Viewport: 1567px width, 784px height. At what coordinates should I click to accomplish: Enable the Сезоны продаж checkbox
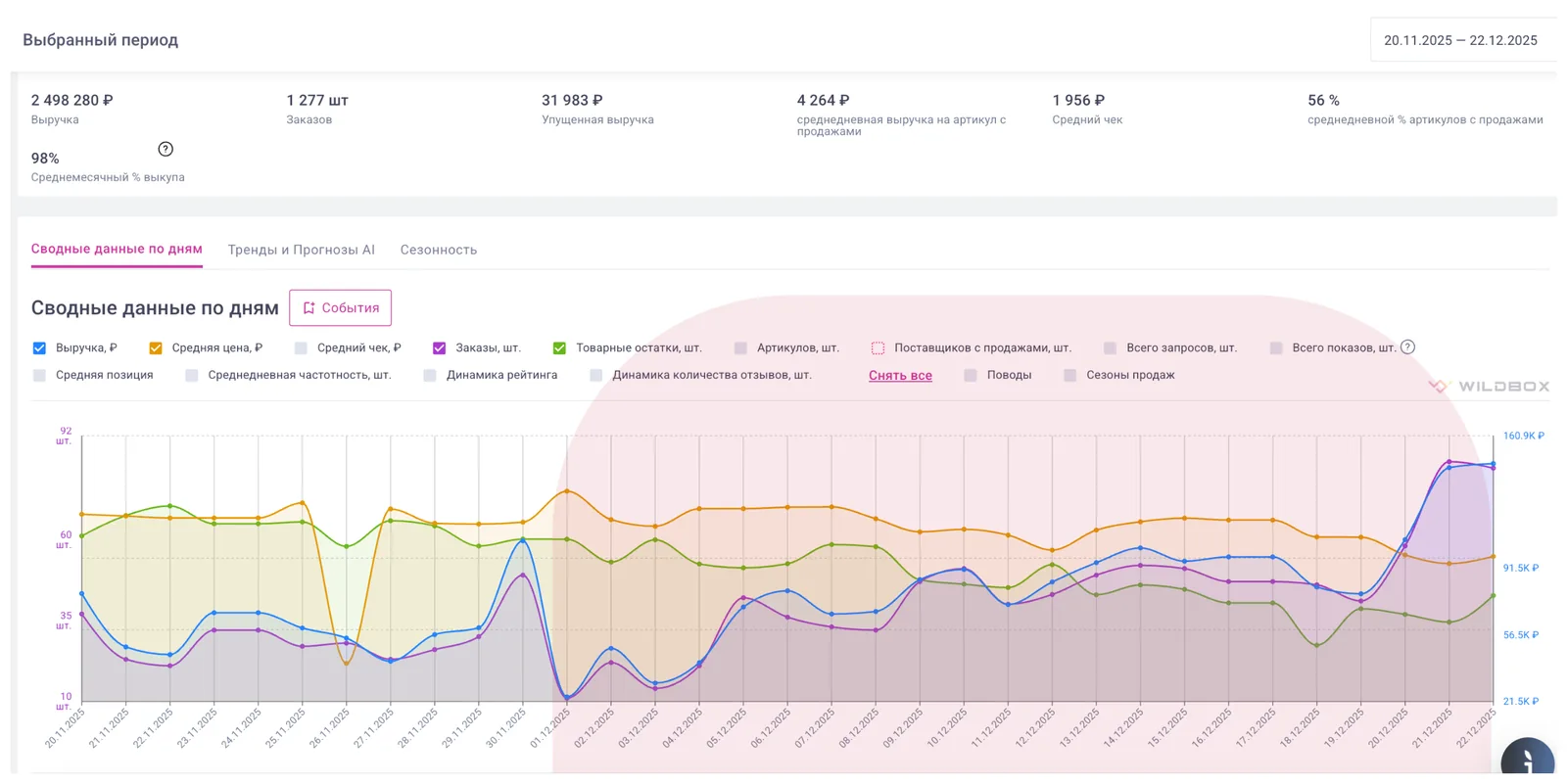pyautogui.click(x=1069, y=375)
